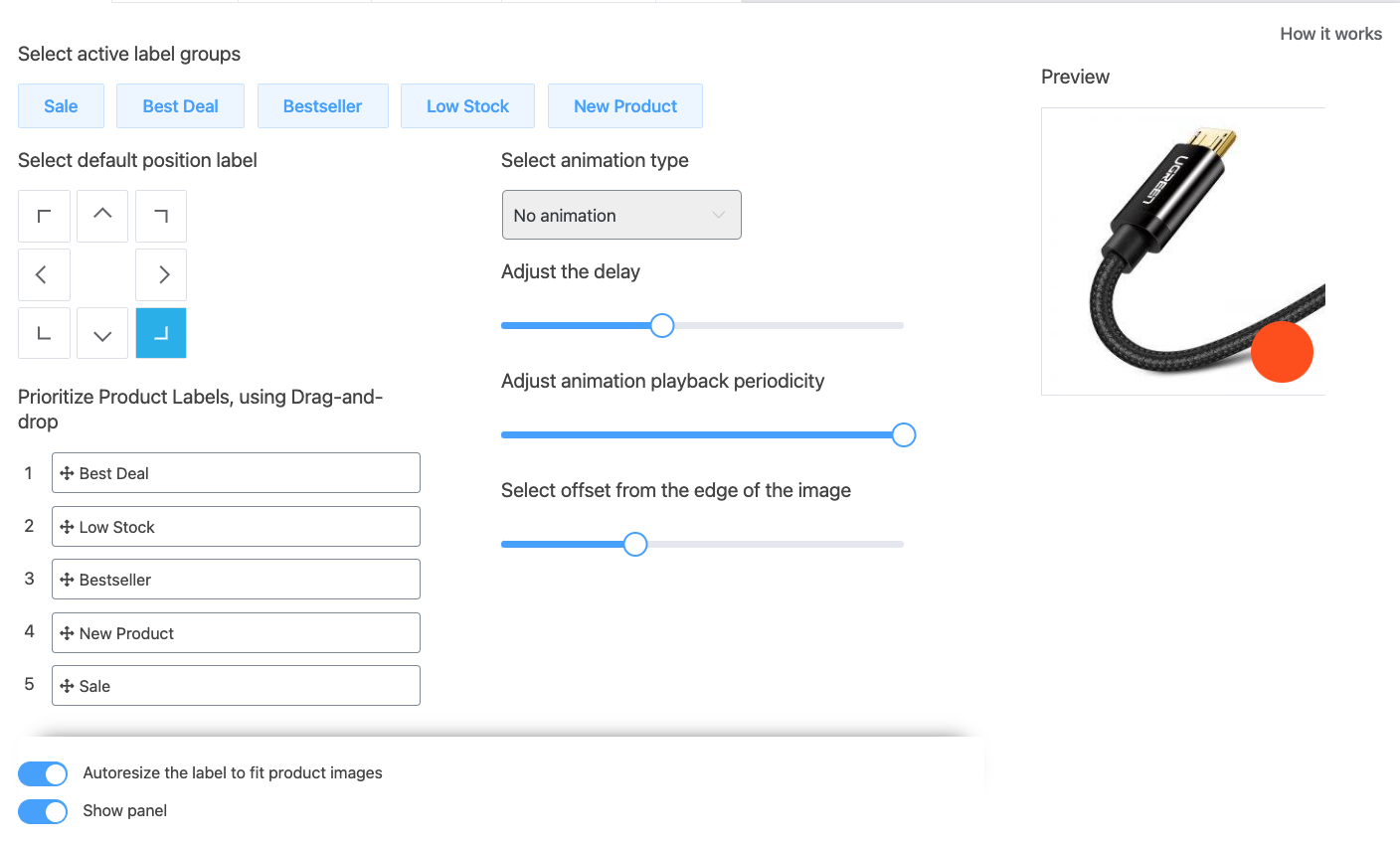Select the bottom-center label position arrow
This screenshot has height=844, width=1400.
[102, 333]
